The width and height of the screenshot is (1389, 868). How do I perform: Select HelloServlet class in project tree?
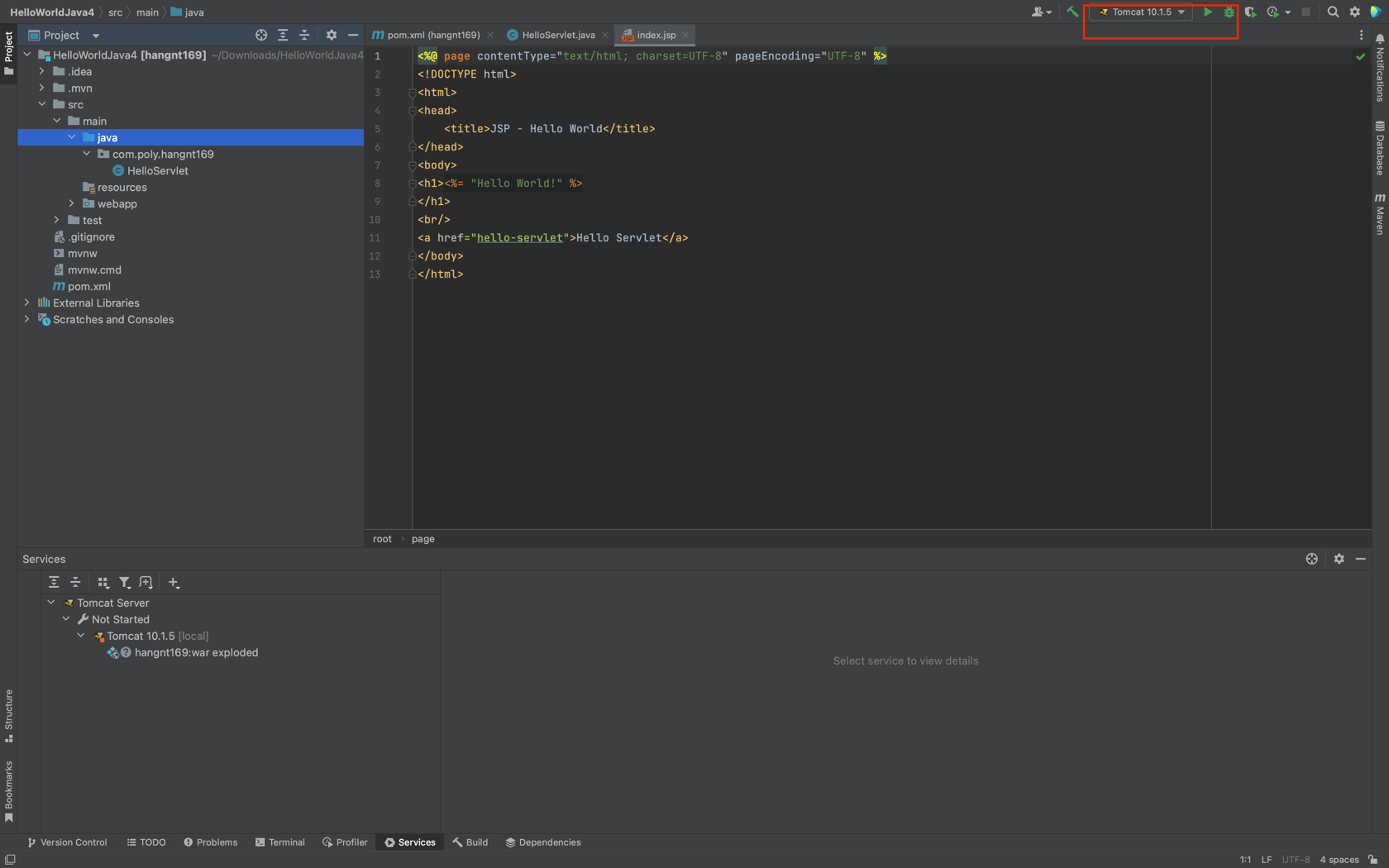coord(158,171)
